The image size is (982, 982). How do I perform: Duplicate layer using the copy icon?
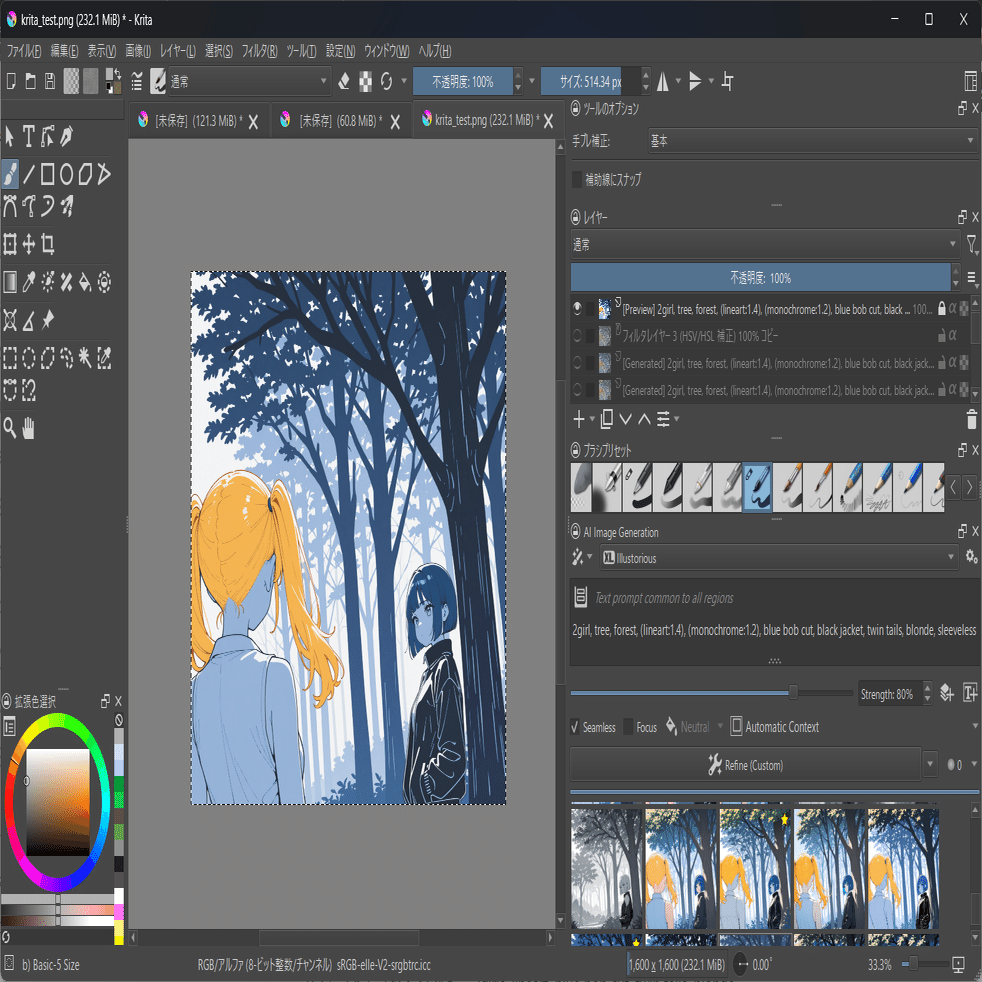606,419
